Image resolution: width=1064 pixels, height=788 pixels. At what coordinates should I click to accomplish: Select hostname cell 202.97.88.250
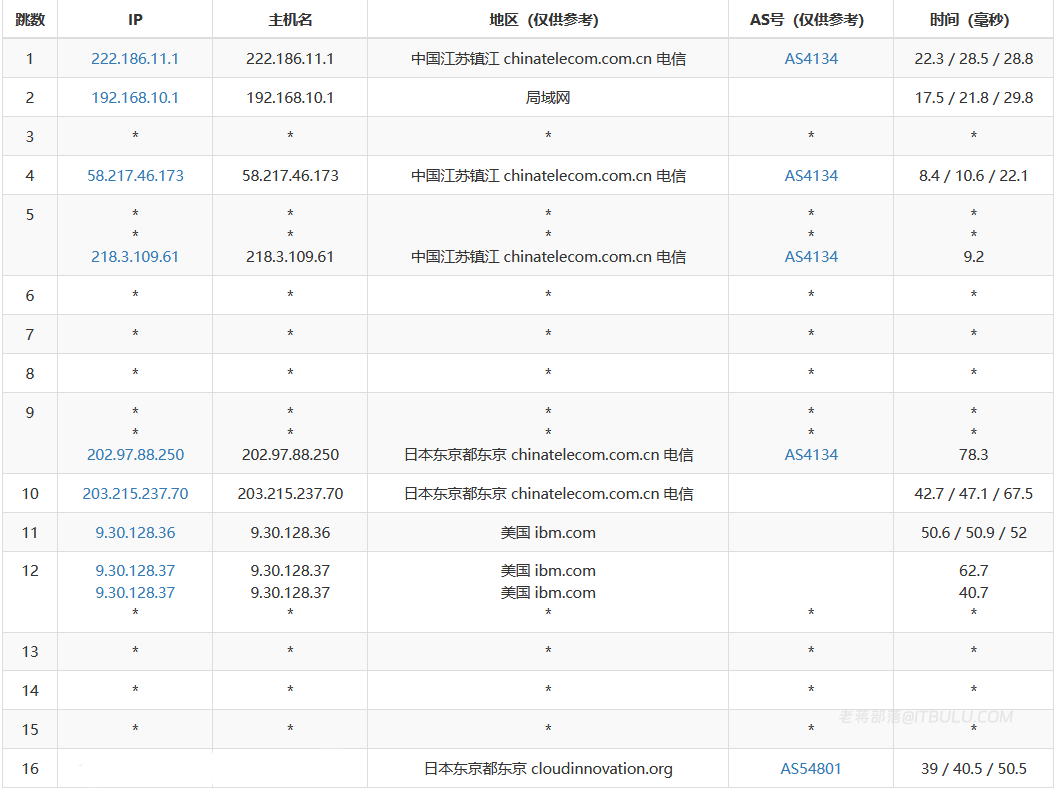[290, 455]
